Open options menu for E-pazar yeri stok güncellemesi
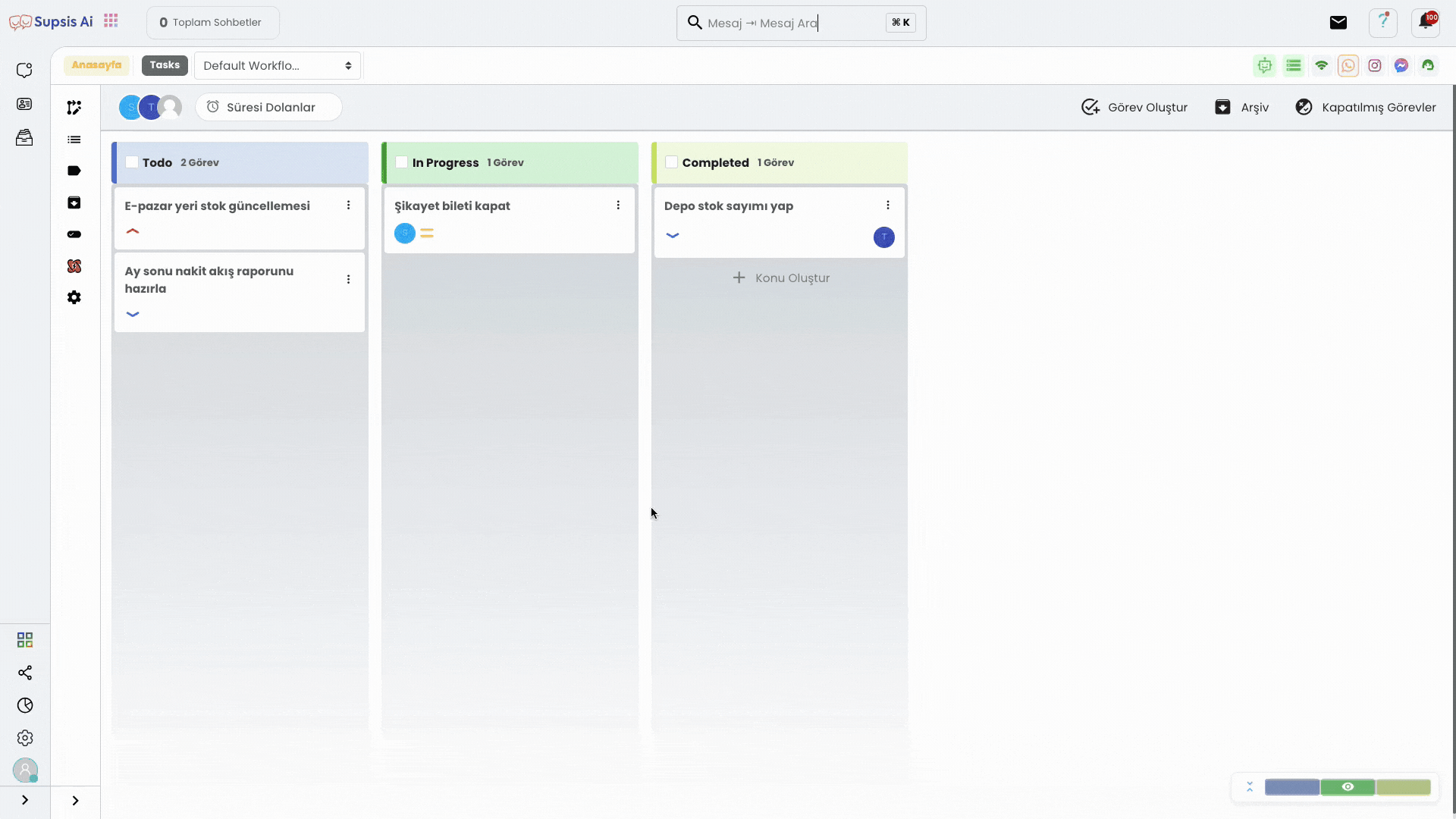 (x=348, y=206)
